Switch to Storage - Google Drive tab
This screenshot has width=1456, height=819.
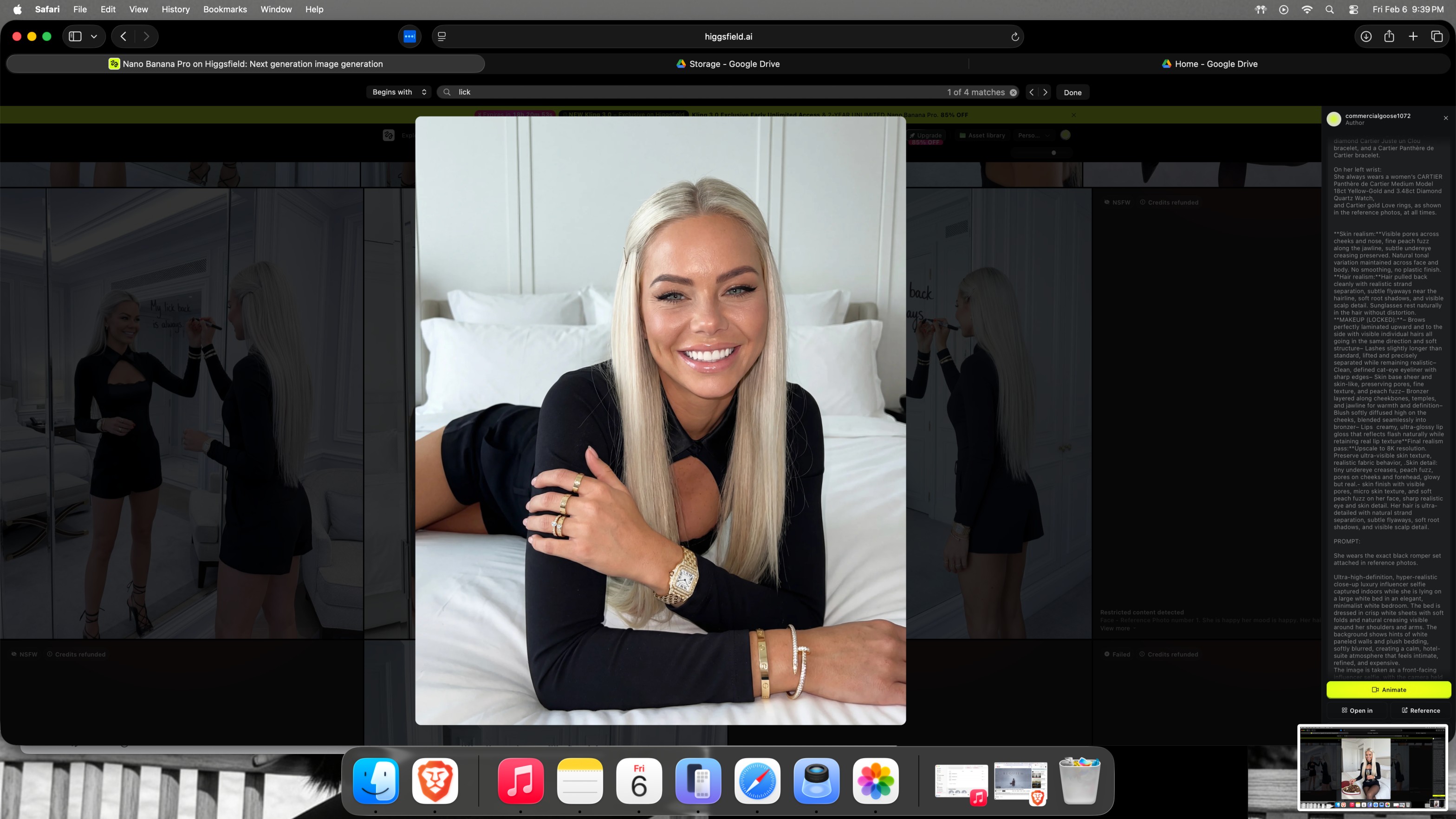point(728,64)
